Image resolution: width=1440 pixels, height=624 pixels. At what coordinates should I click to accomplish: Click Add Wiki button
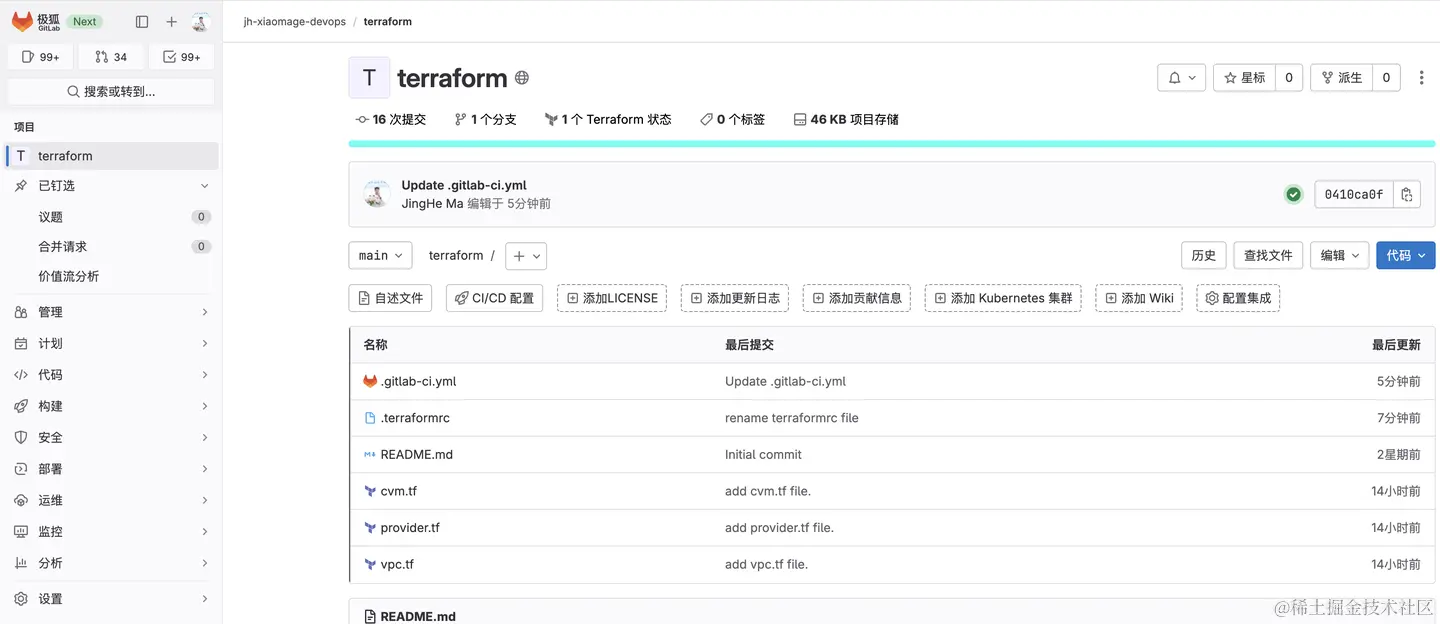click(x=1139, y=298)
